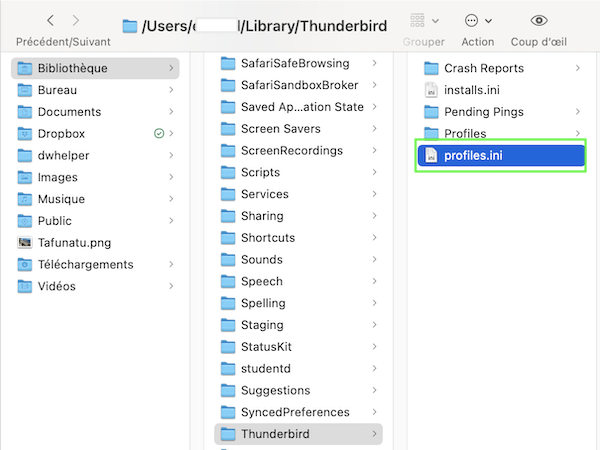Click the Coup d'œil eye icon

point(539,20)
